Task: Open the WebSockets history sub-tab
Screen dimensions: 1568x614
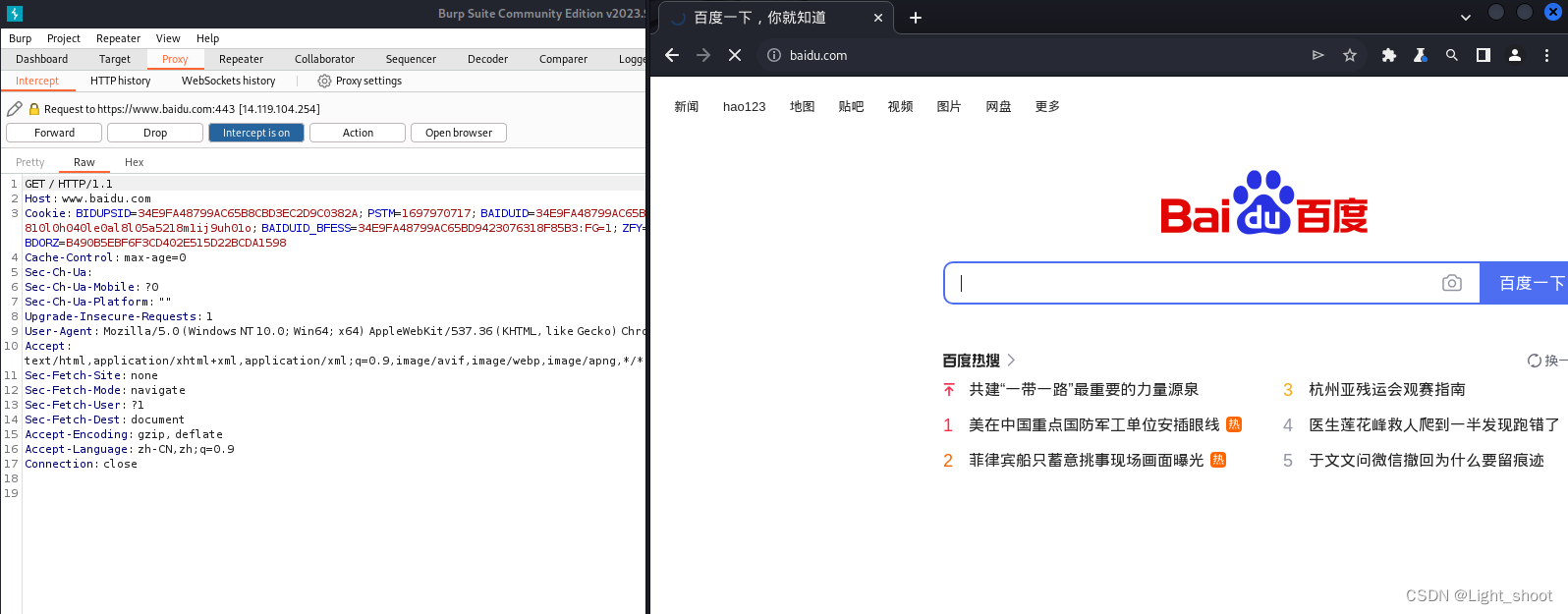Action: [229, 81]
